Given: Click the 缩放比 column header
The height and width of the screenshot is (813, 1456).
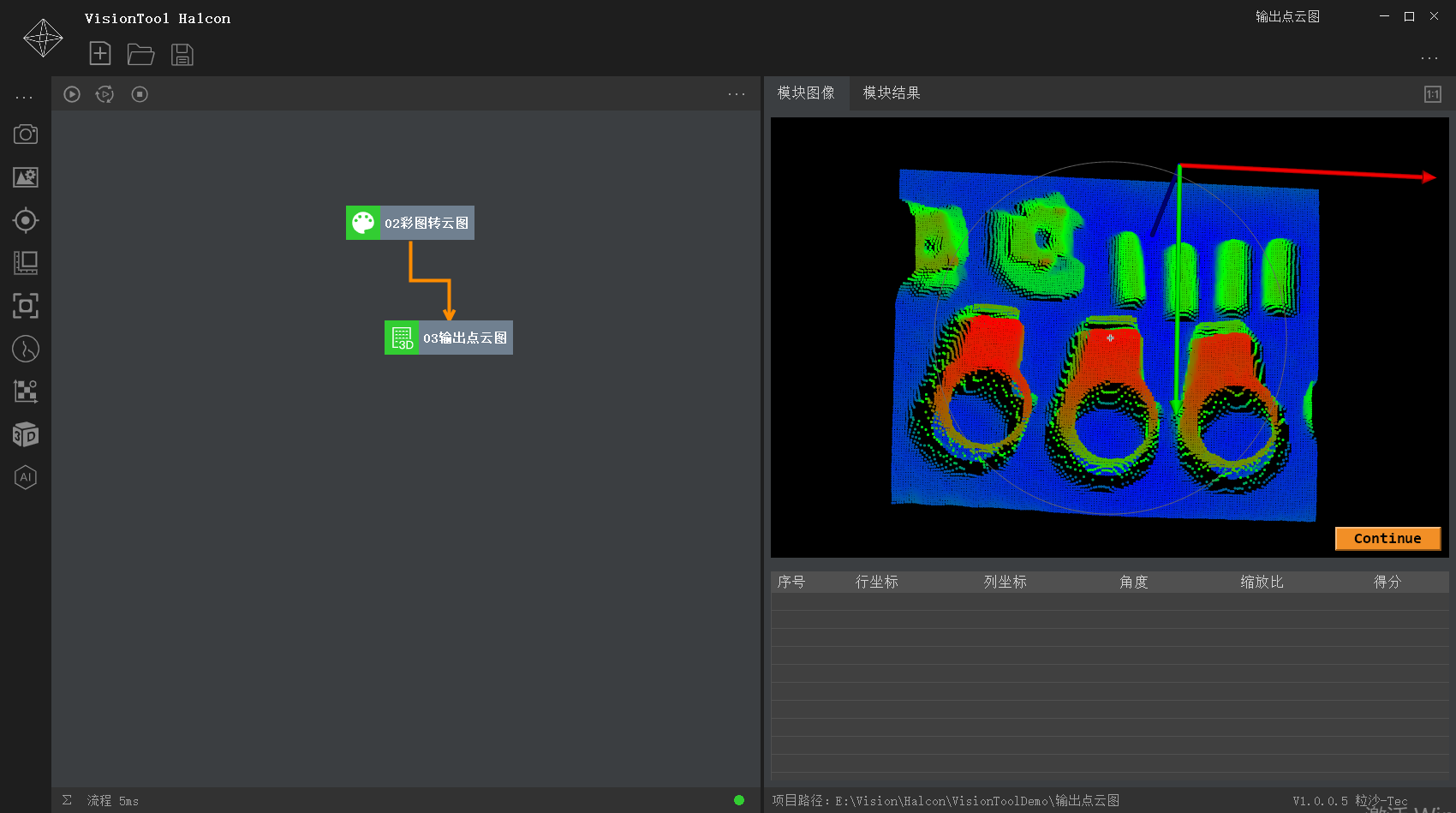Looking at the screenshot, I should tap(1262, 582).
